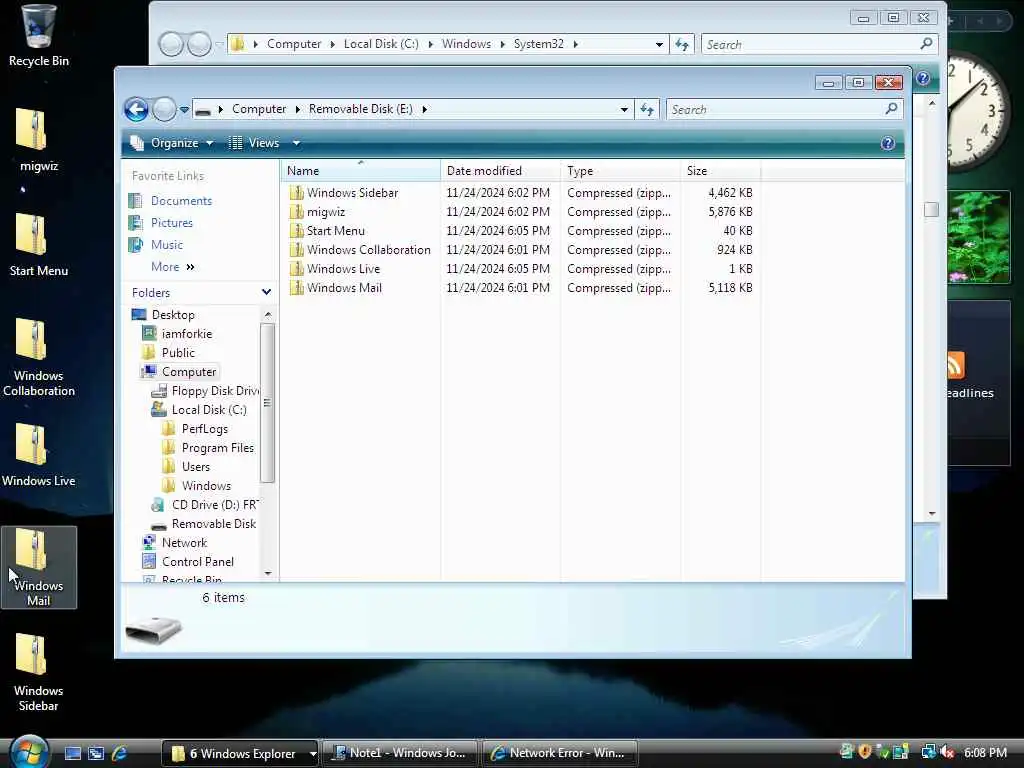This screenshot has width=1024, height=768.
Task: Select Removable Disk in folder tree
Action: [213, 524]
